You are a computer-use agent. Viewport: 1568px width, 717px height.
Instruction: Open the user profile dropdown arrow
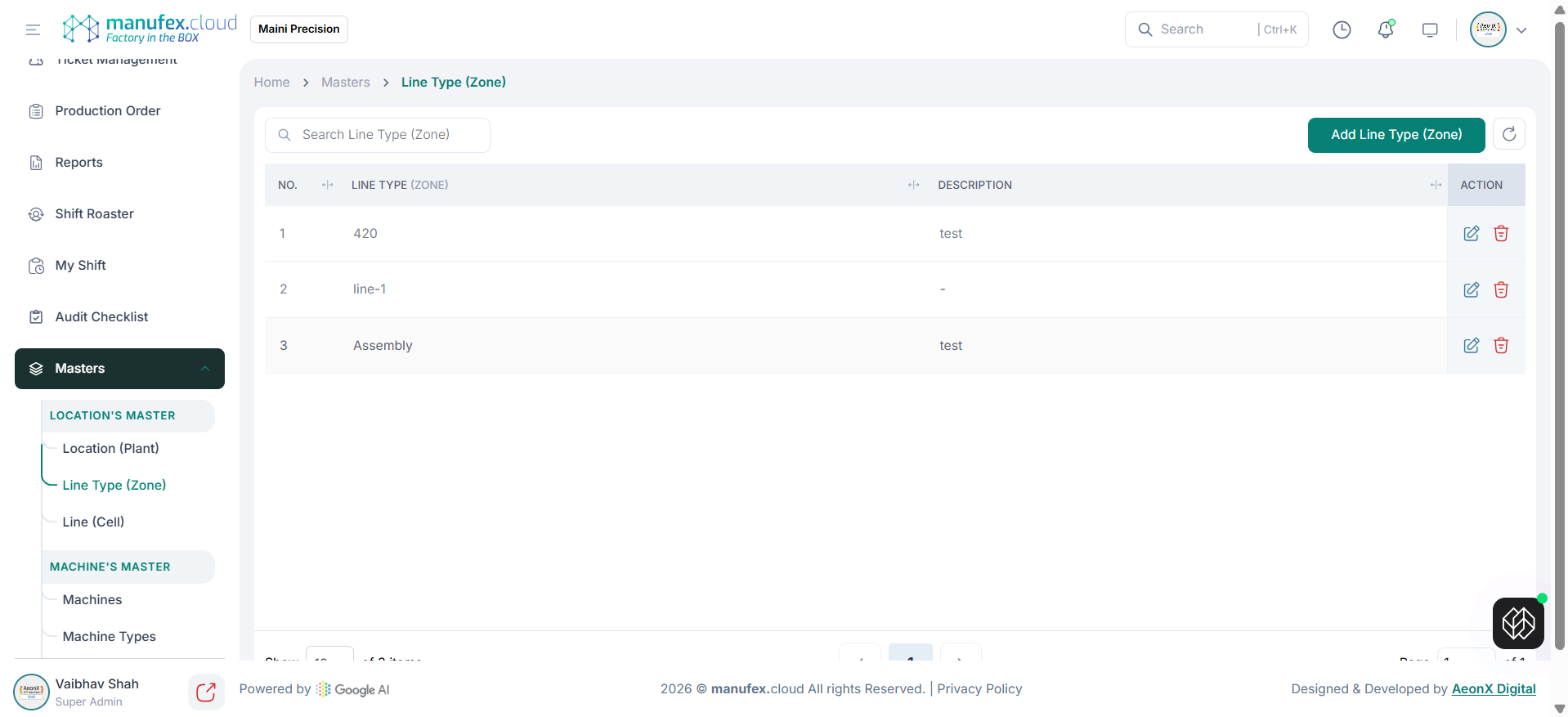1521,30
